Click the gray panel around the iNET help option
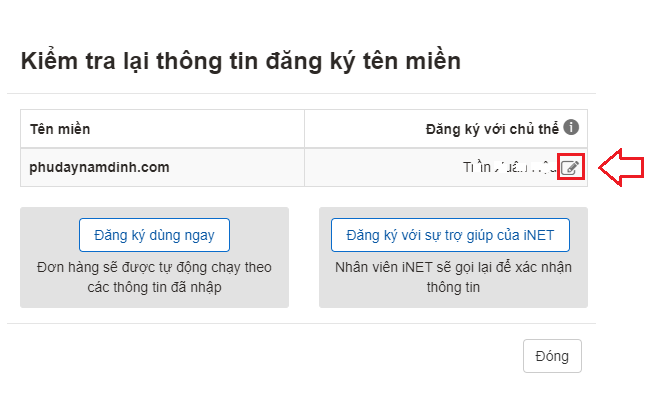The height and width of the screenshot is (399, 668). click(x=453, y=258)
